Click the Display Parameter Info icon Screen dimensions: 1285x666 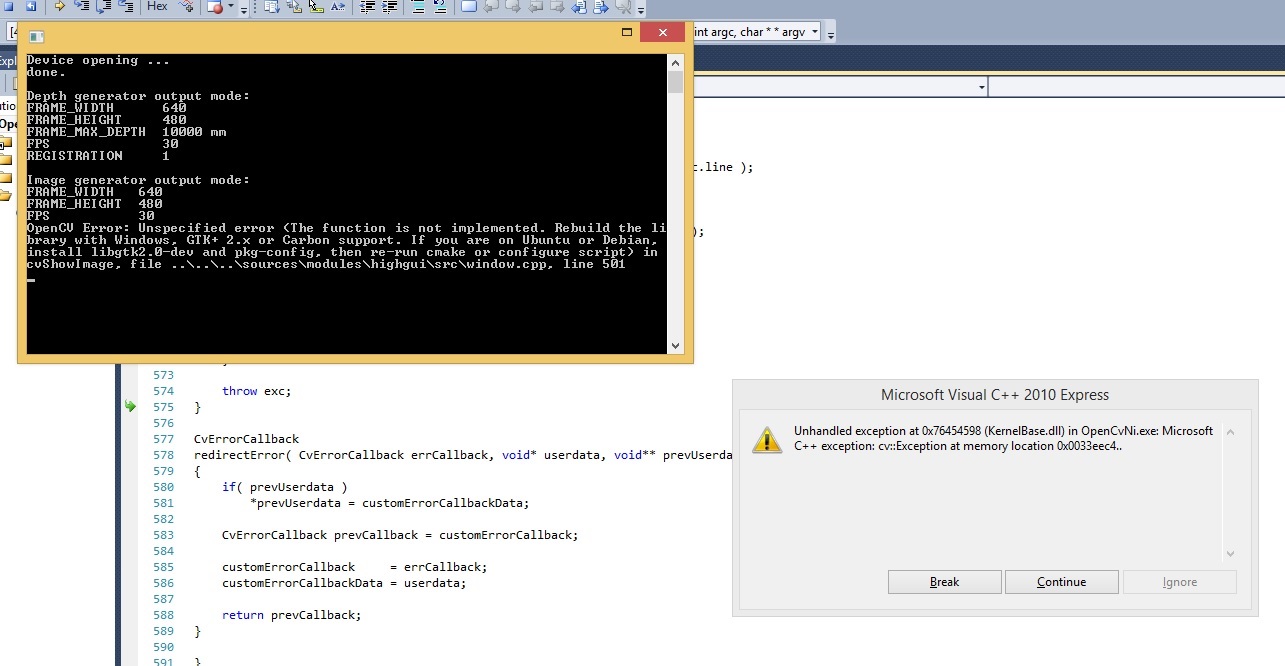coord(294,6)
